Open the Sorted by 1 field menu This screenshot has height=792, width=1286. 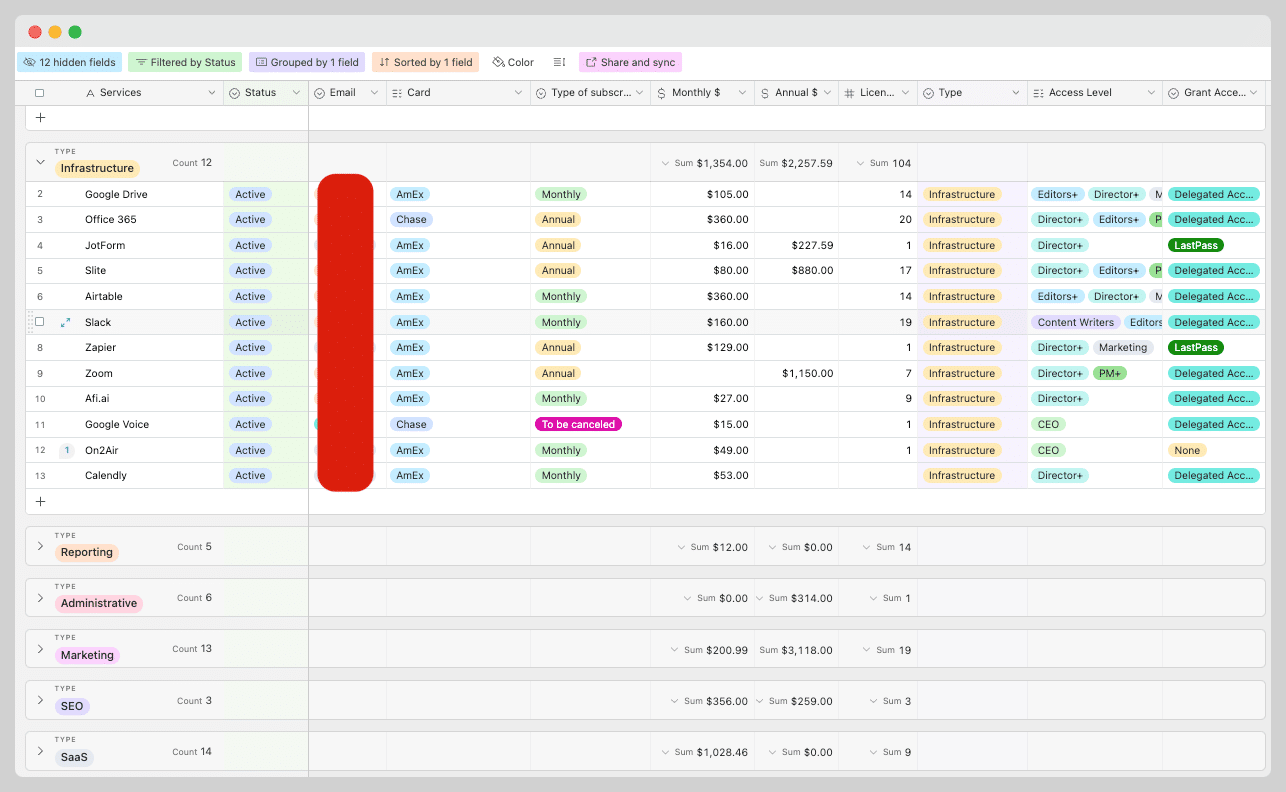click(426, 62)
